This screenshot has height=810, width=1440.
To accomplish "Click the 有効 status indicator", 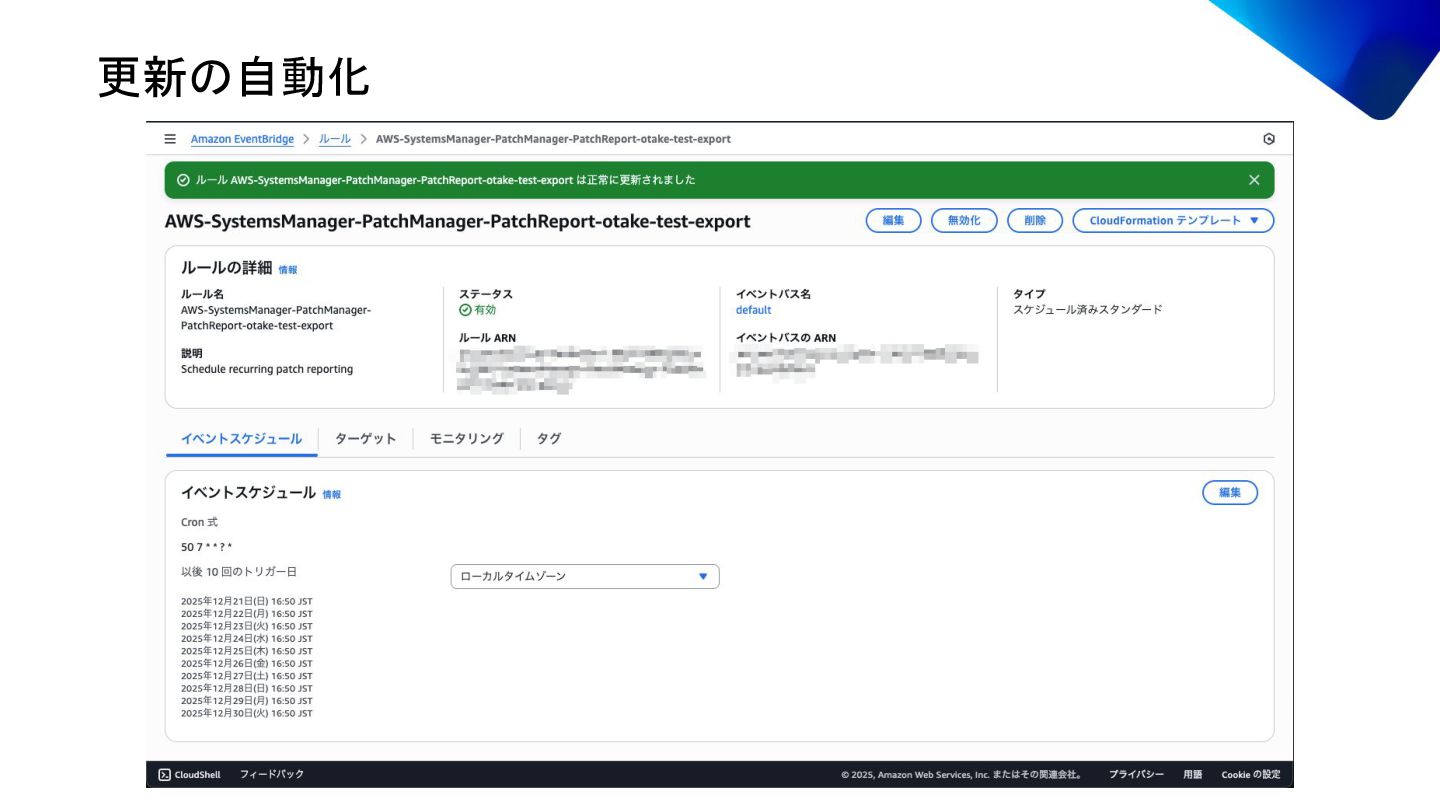I will pos(477,310).
